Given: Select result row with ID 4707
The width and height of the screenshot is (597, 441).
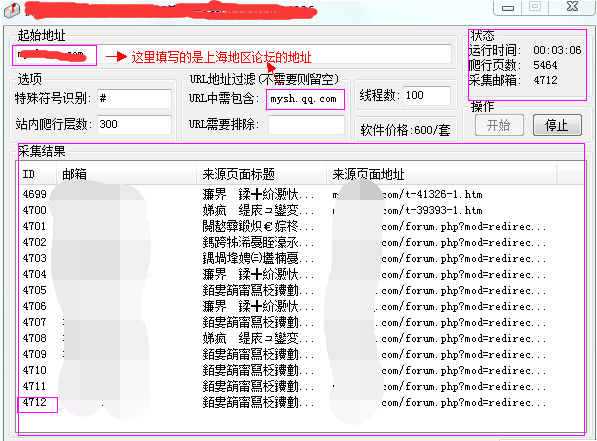Looking at the screenshot, I should (x=301, y=322).
